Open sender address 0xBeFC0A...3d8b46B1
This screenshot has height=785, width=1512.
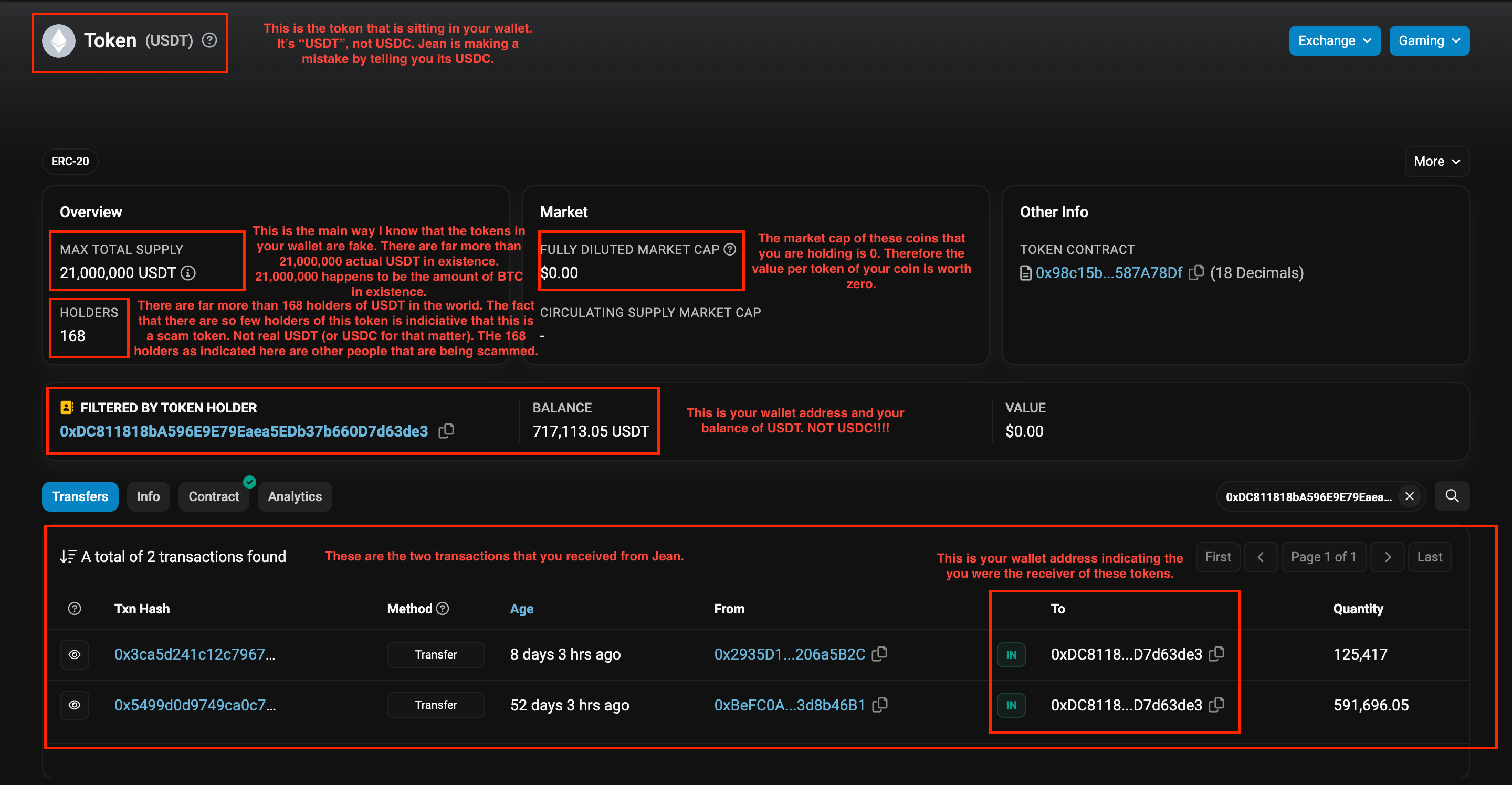(790, 705)
